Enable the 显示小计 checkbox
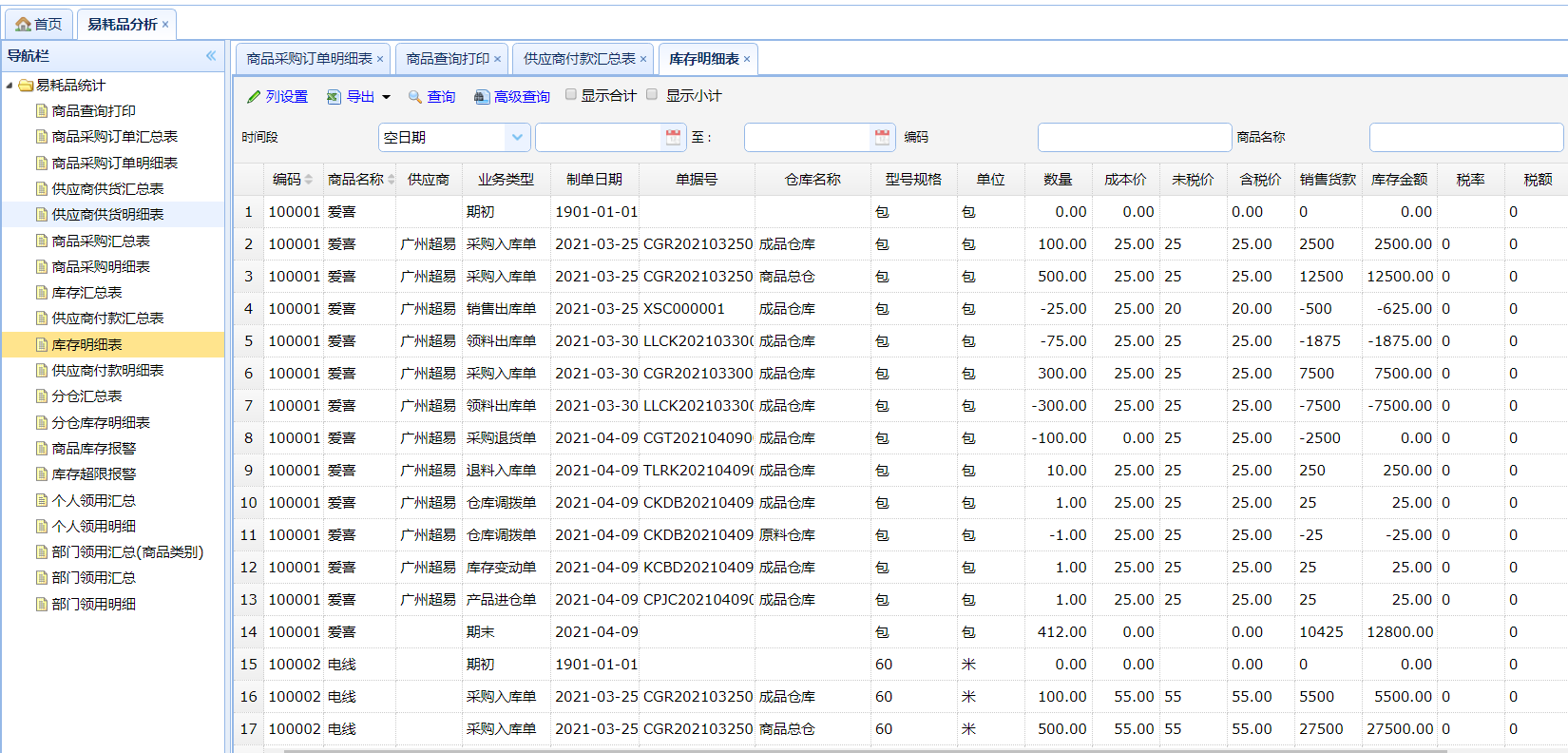 point(652,94)
